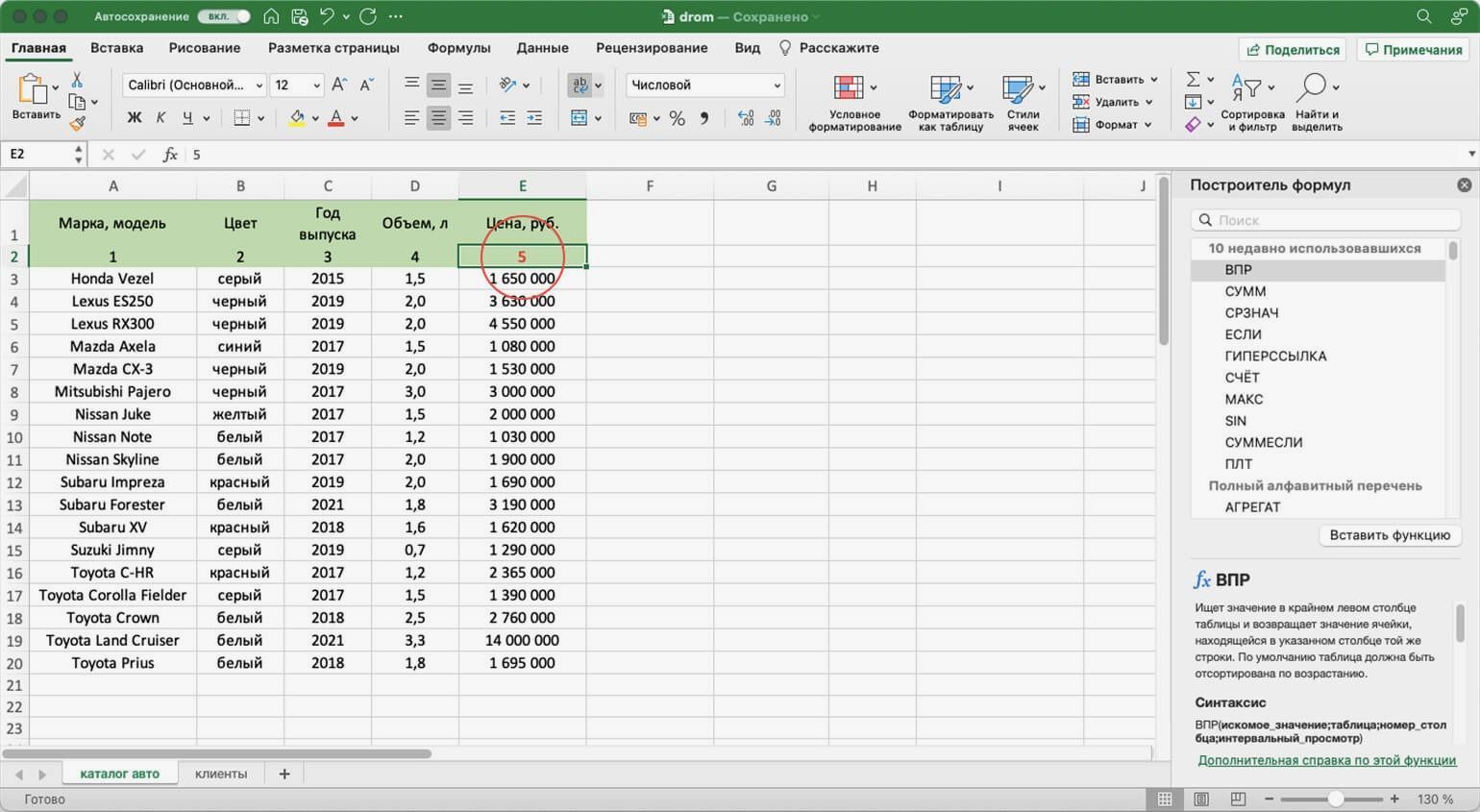Toggle italic formatting button
The image size is (1480, 812).
160,117
